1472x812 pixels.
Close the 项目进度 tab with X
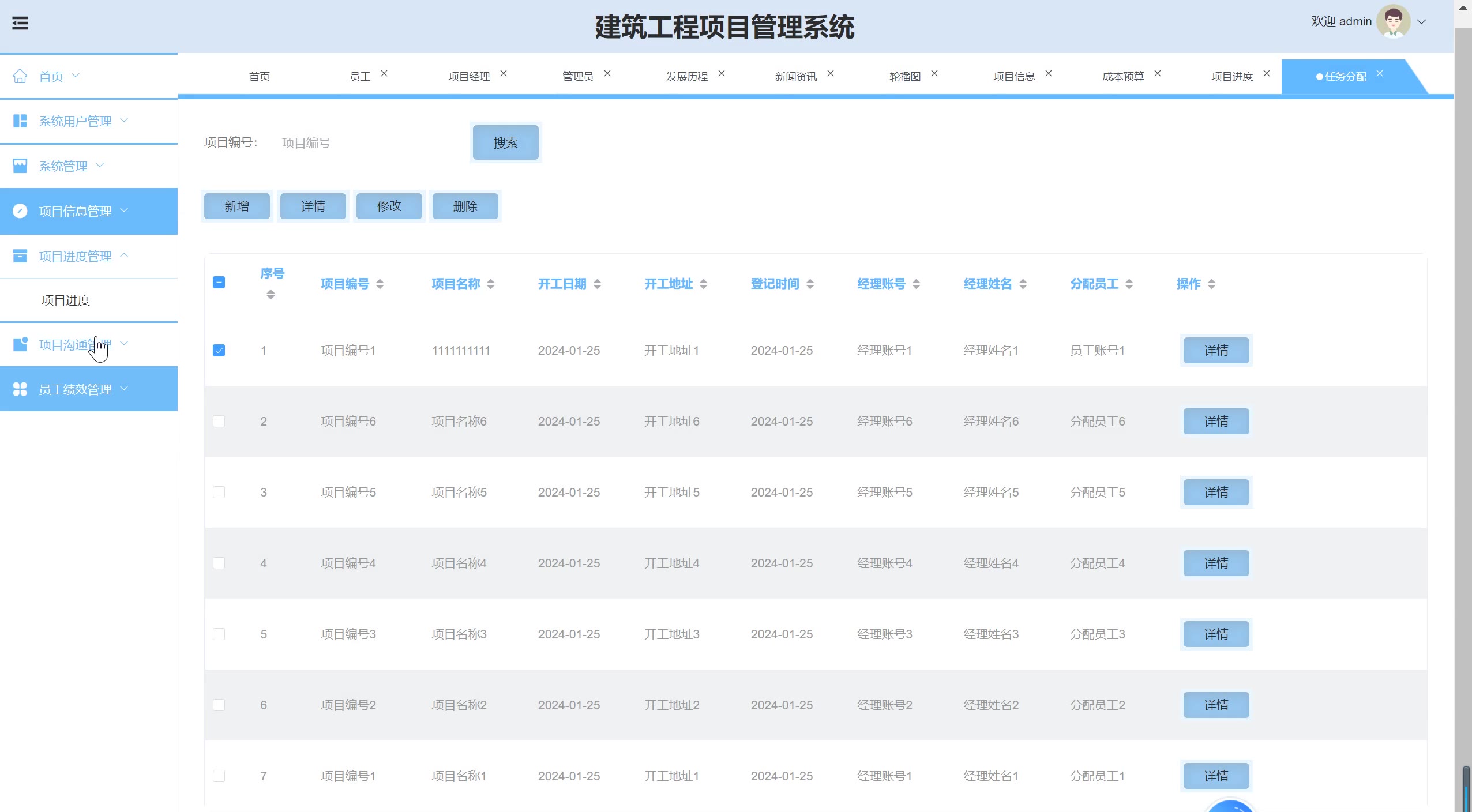(x=1267, y=73)
